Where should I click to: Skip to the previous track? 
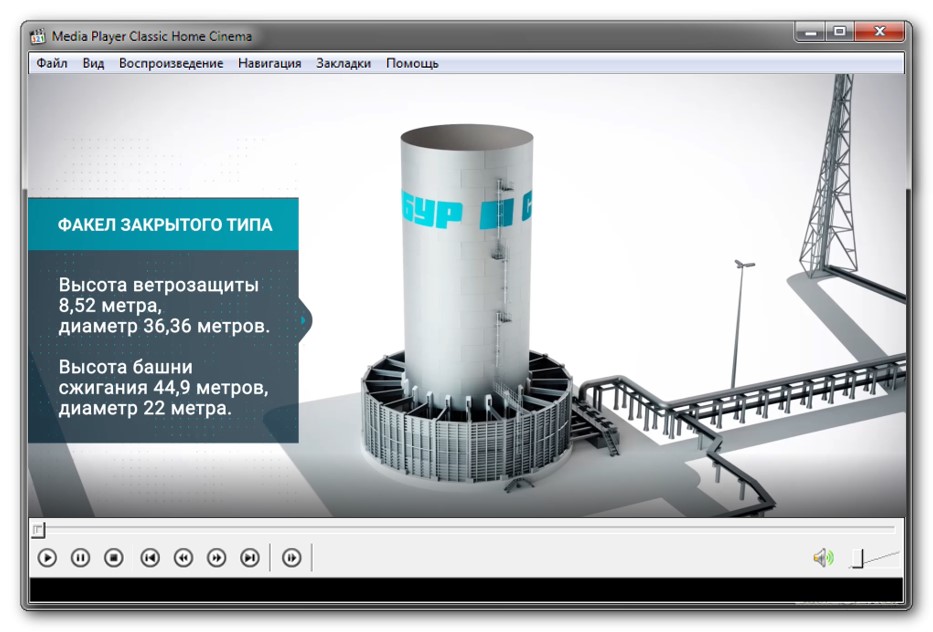pyautogui.click(x=150, y=558)
